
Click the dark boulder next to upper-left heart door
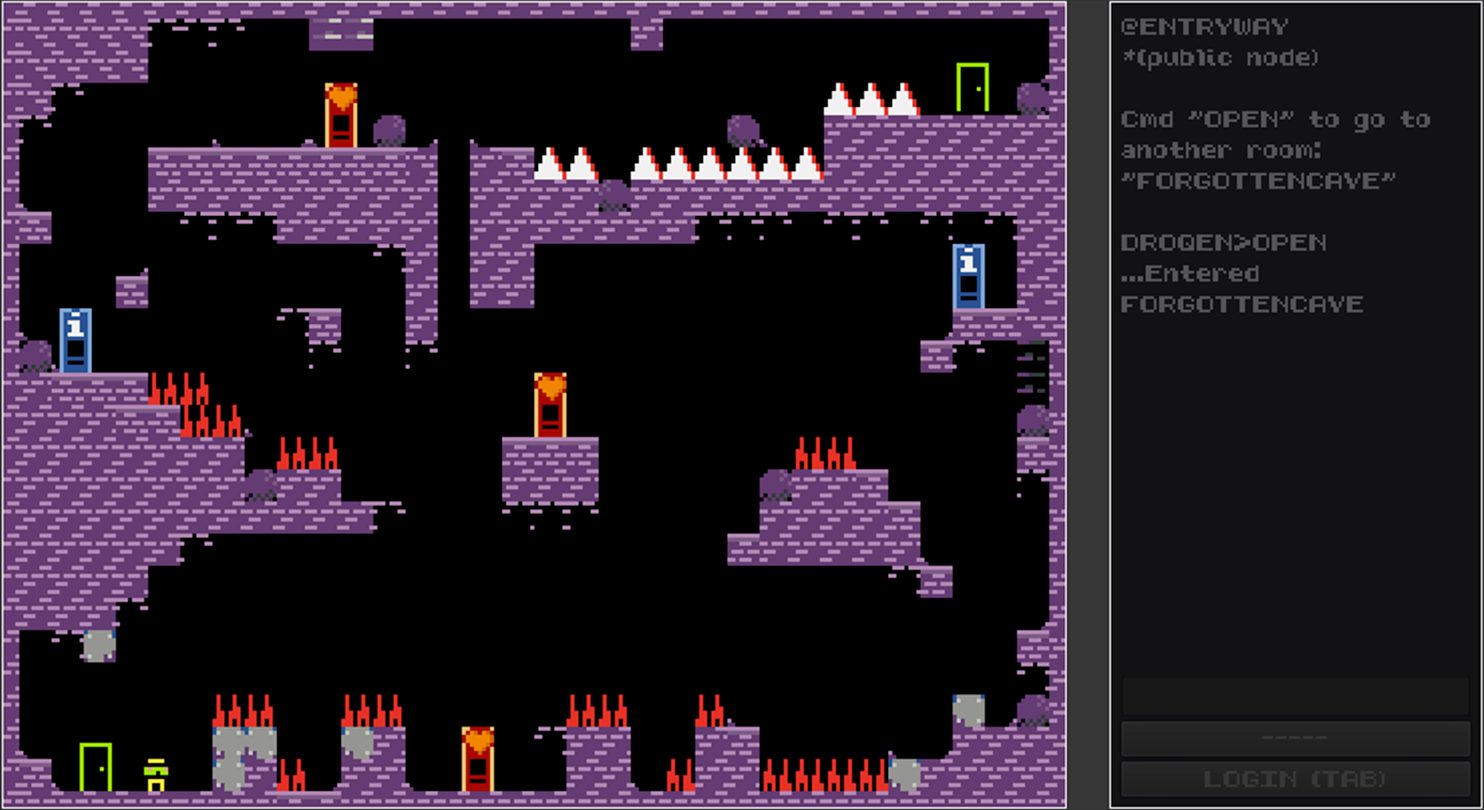click(x=389, y=131)
